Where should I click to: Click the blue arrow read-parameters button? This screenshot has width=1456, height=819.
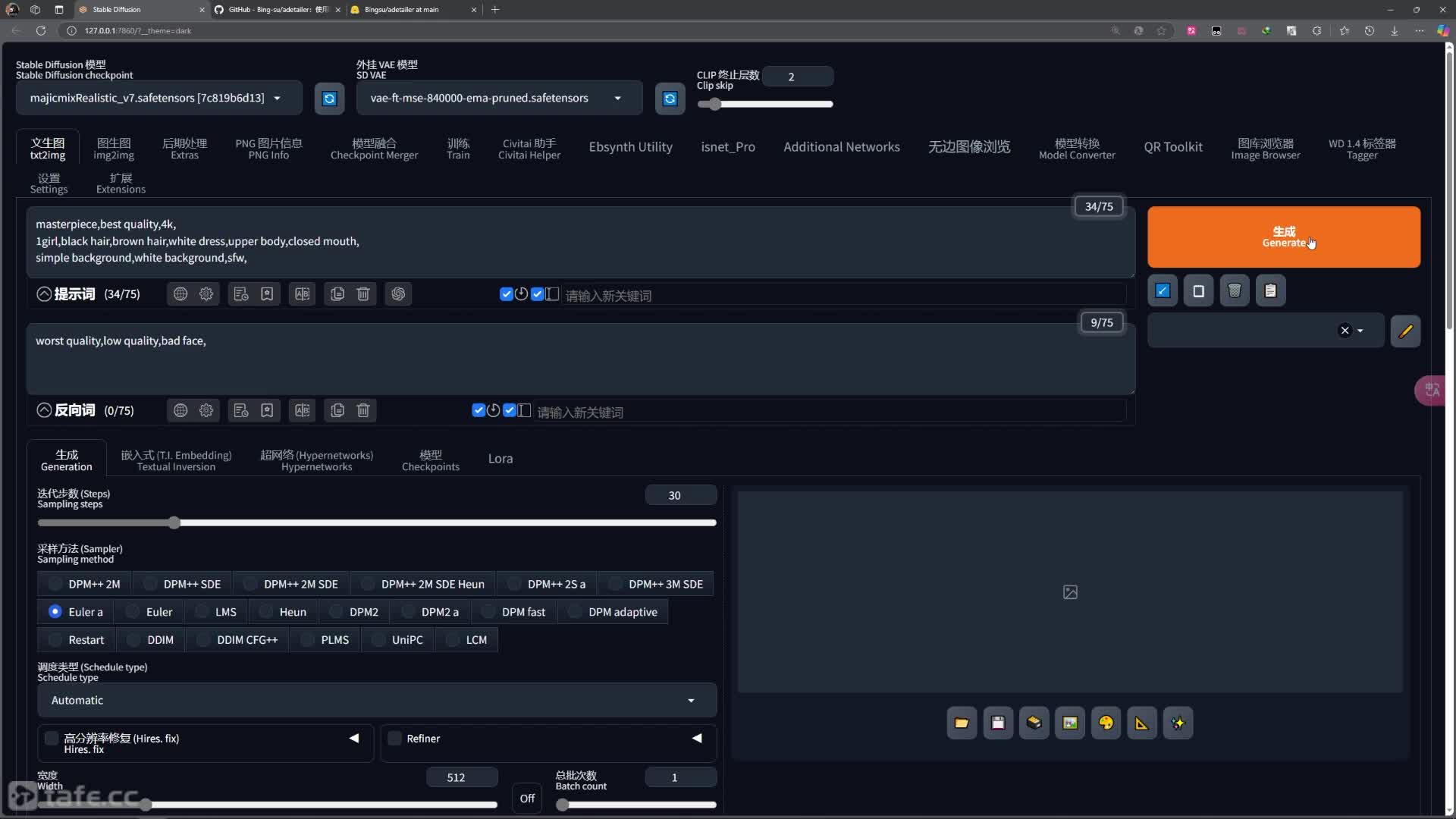click(1163, 291)
